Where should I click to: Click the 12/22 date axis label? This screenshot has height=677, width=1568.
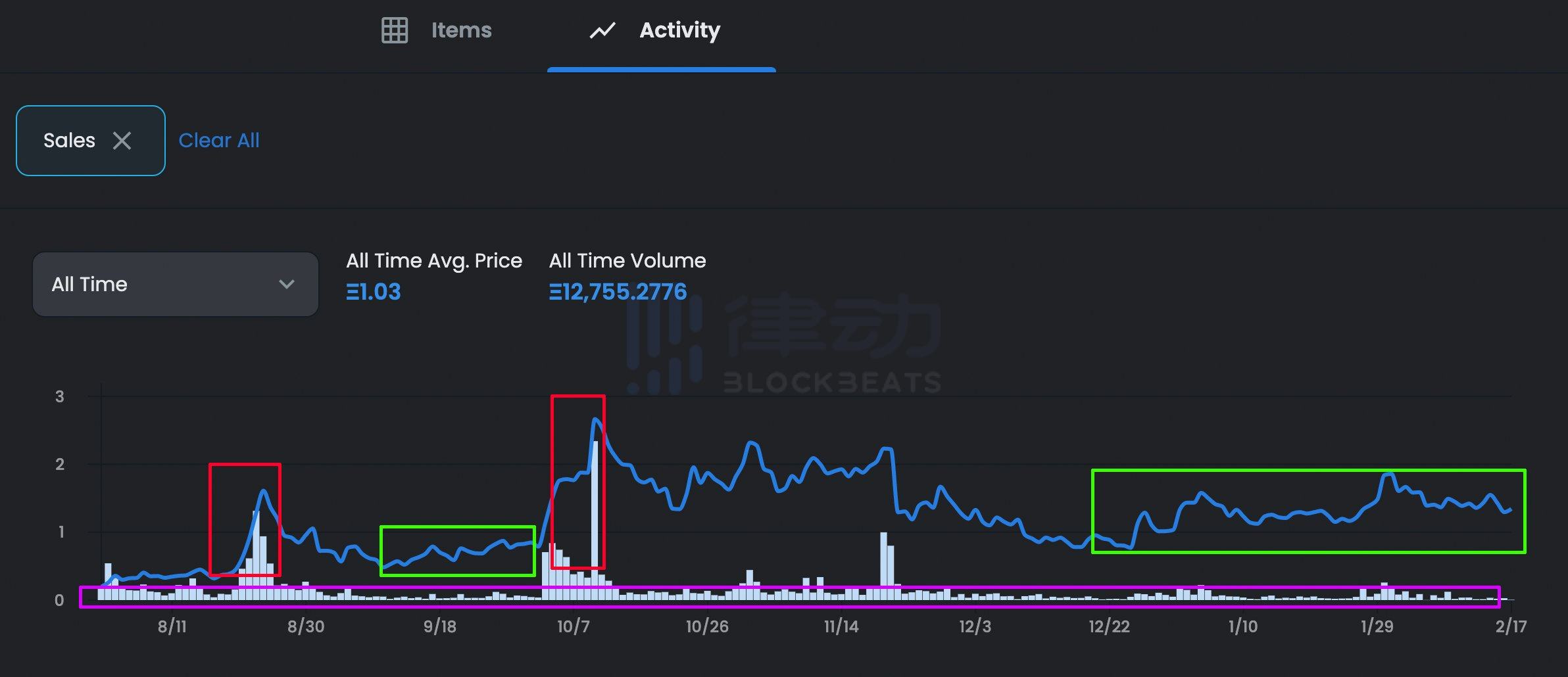click(1109, 626)
